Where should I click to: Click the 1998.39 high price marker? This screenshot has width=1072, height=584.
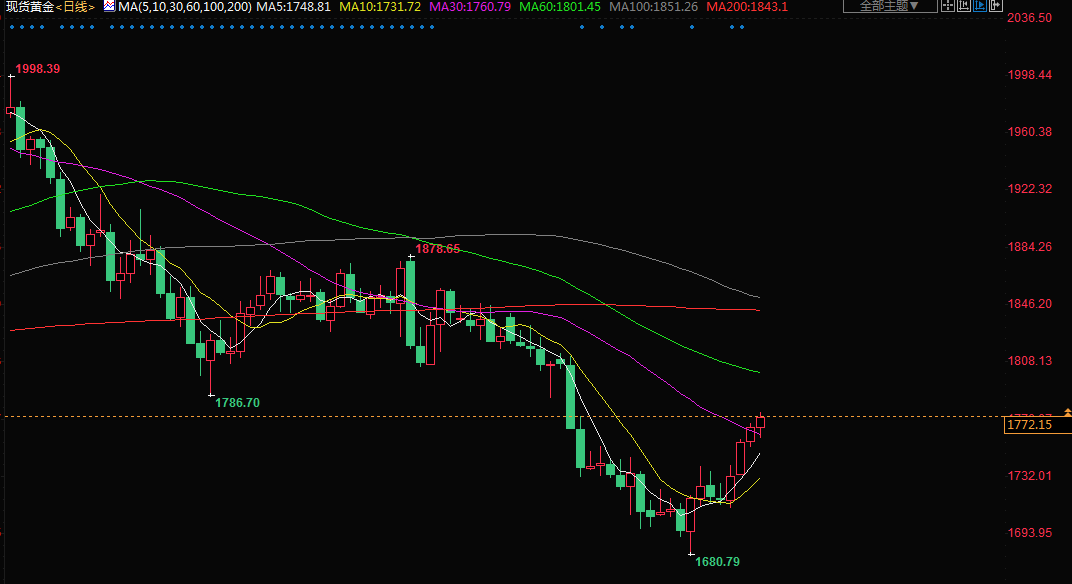(38, 69)
